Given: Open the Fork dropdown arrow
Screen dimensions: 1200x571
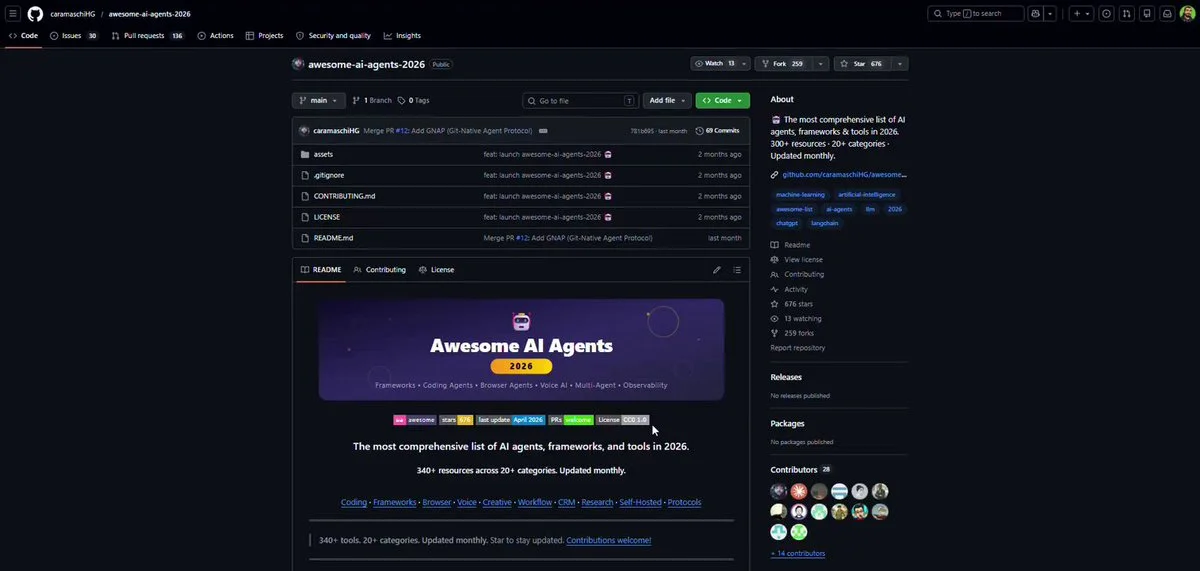Looking at the screenshot, I should (x=821, y=64).
